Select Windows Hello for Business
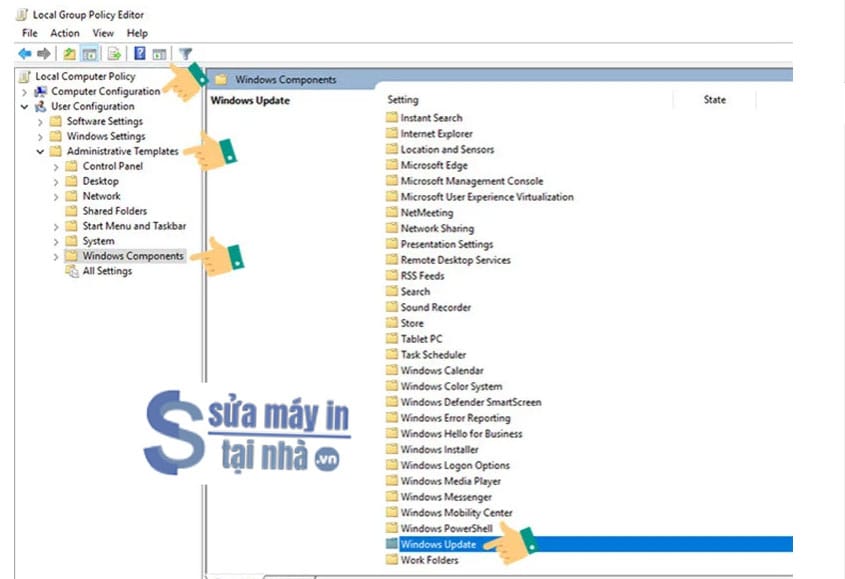 click(x=461, y=433)
